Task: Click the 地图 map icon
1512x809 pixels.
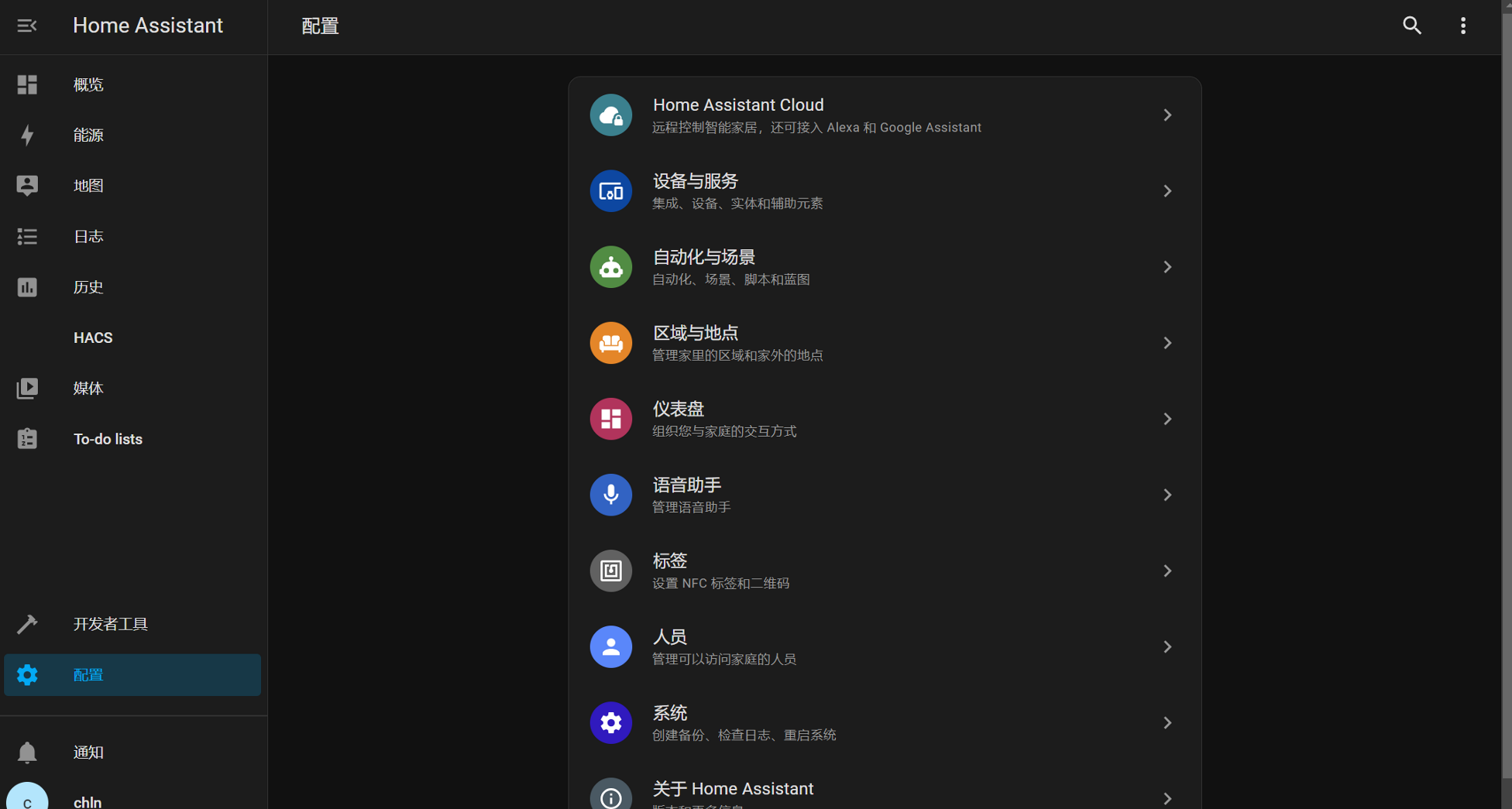Action: pyautogui.click(x=27, y=186)
